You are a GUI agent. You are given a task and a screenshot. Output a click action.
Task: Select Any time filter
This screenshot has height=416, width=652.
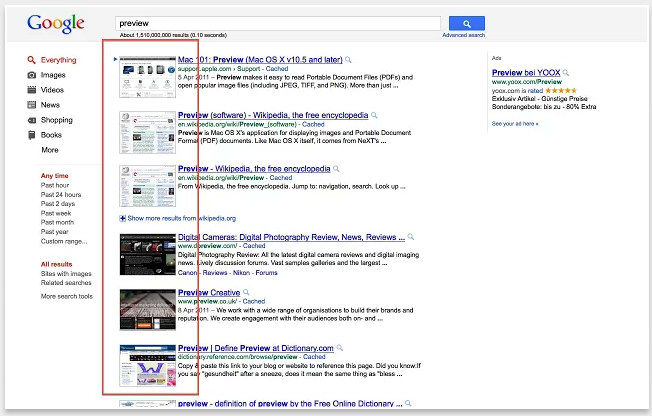click(54, 176)
